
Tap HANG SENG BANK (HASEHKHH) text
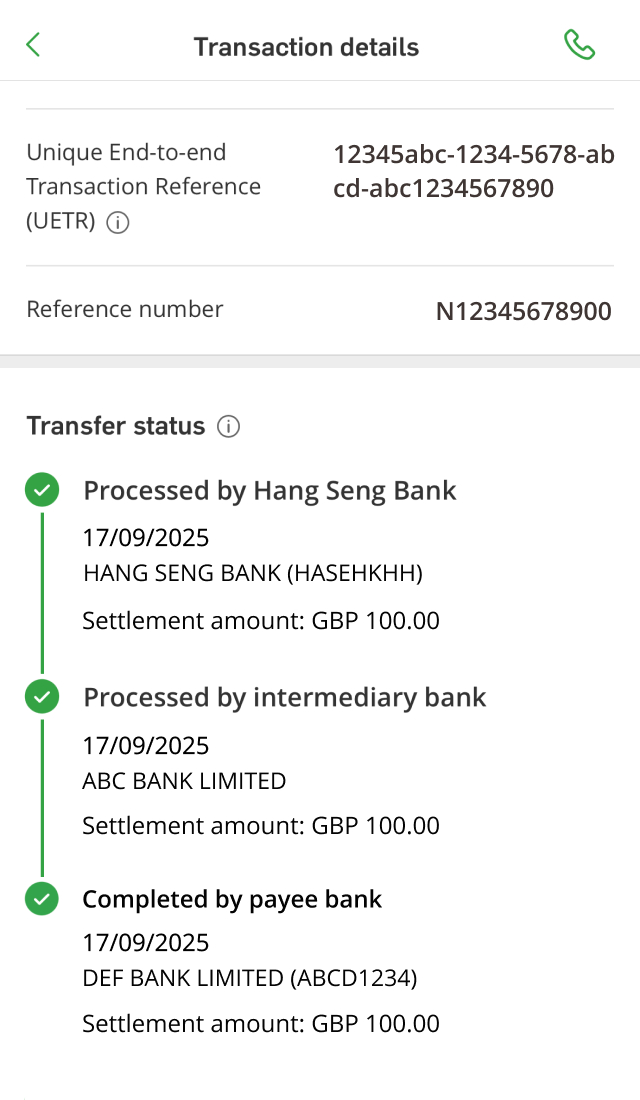(252, 573)
